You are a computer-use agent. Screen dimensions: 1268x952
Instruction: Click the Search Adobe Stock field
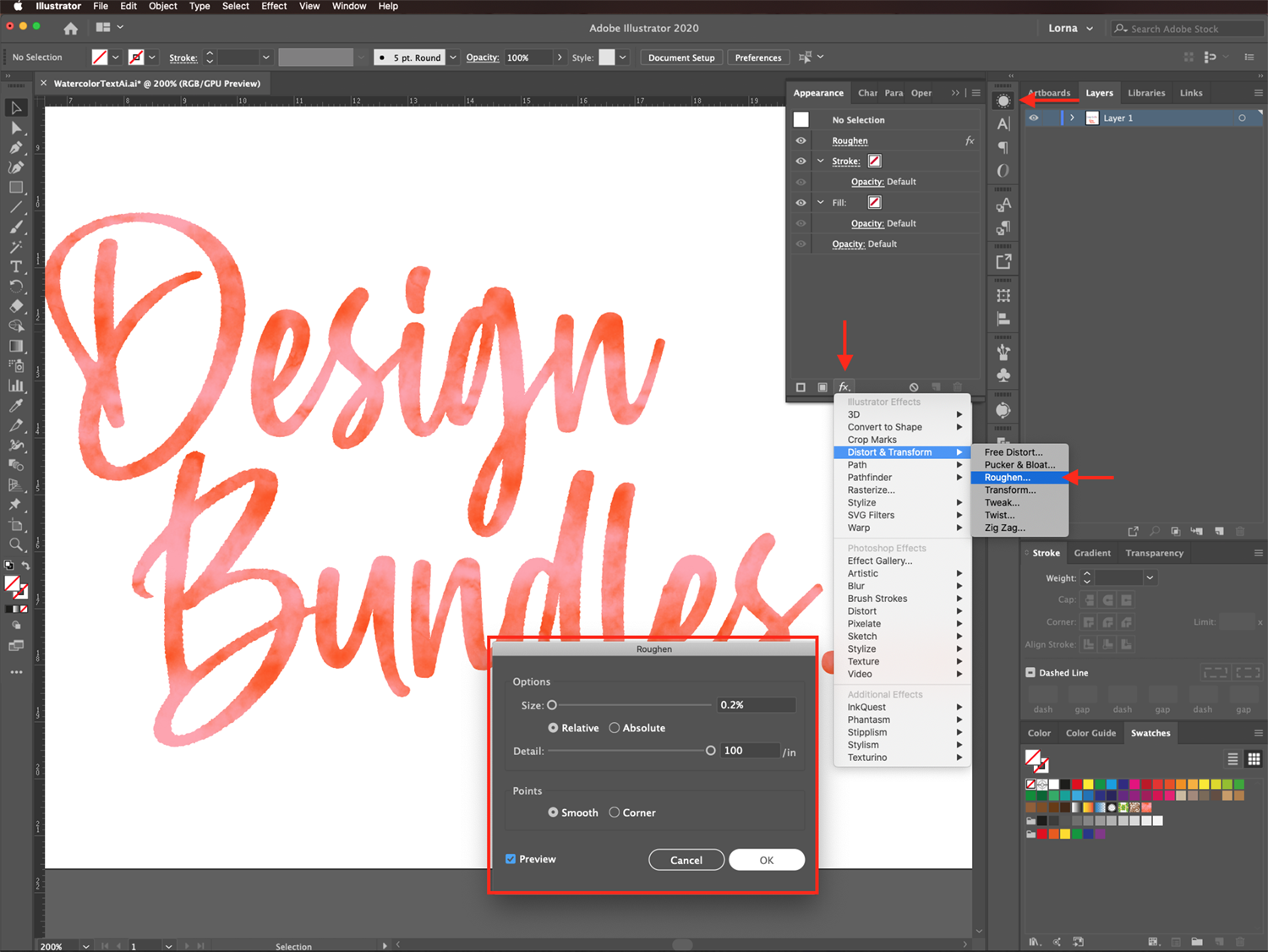(1189, 29)
